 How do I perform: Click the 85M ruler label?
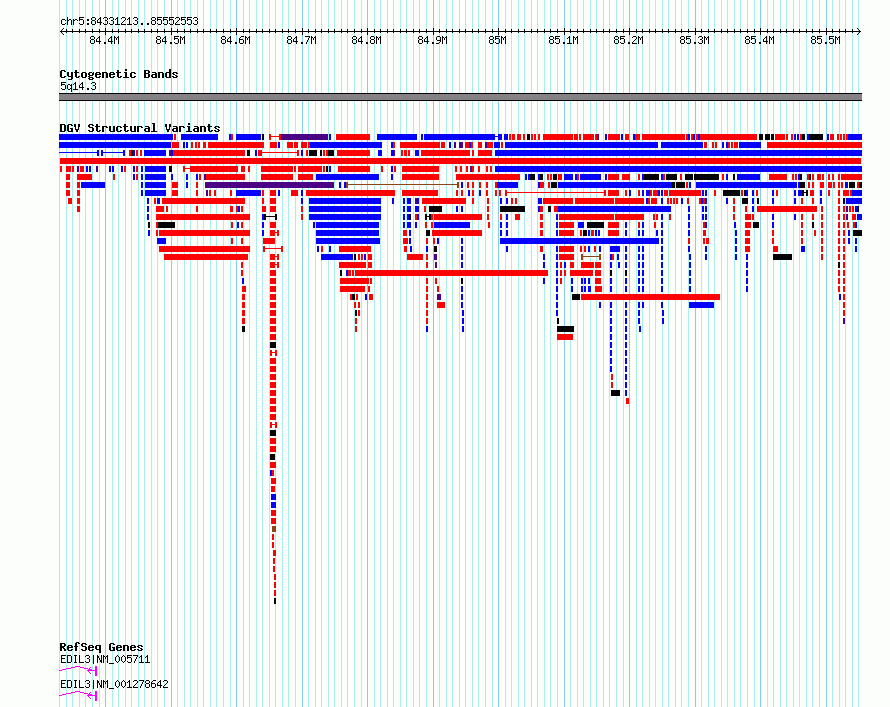tap(498, 40)
